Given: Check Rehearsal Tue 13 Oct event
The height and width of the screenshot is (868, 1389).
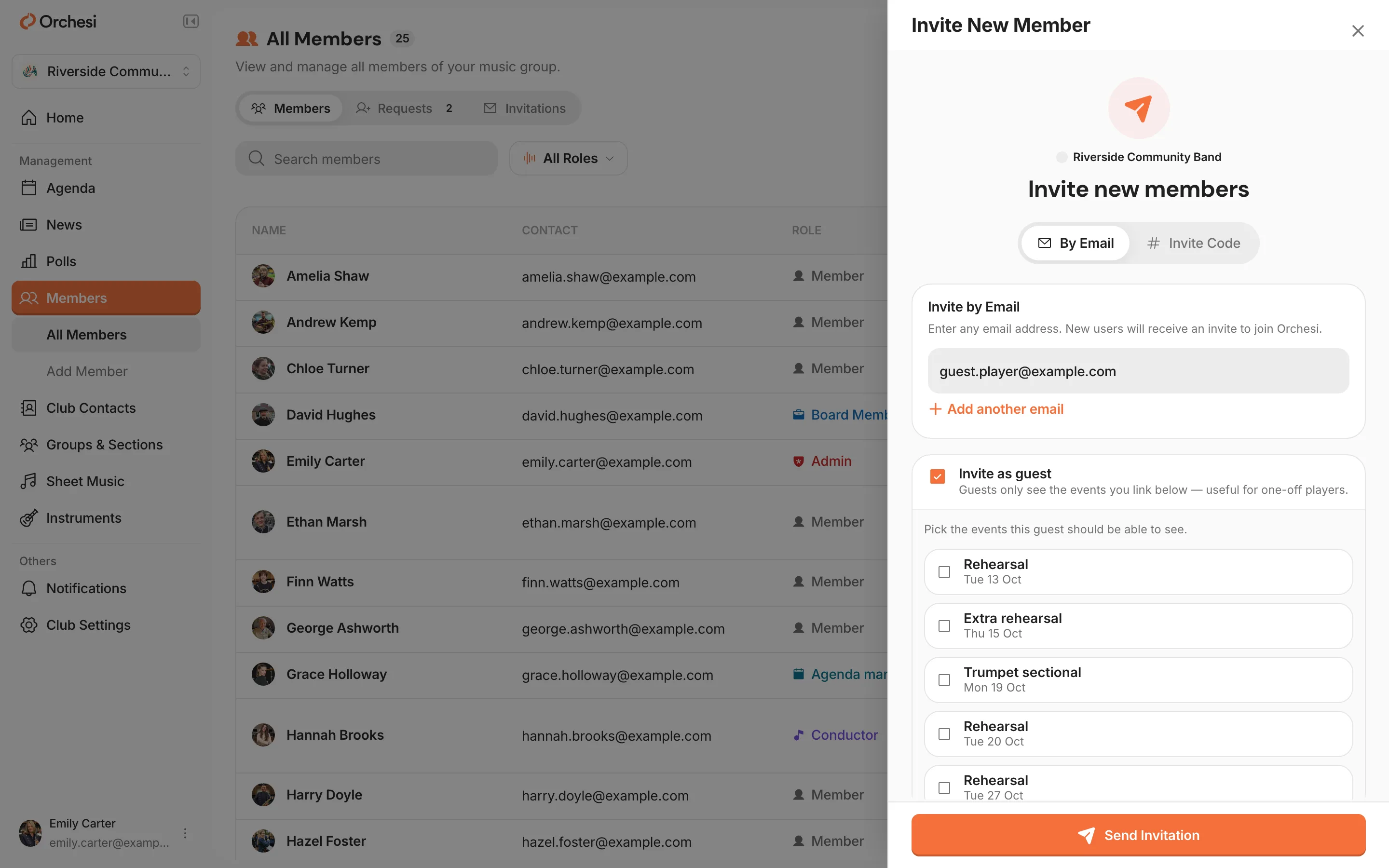Looking at the screenshot, I should [x=944, y=572].
